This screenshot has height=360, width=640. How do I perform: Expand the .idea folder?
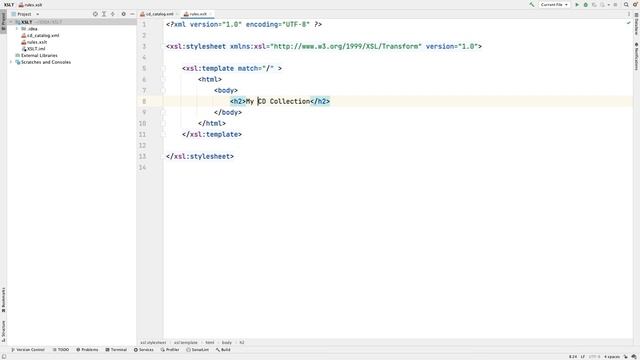tap(17, 29)
